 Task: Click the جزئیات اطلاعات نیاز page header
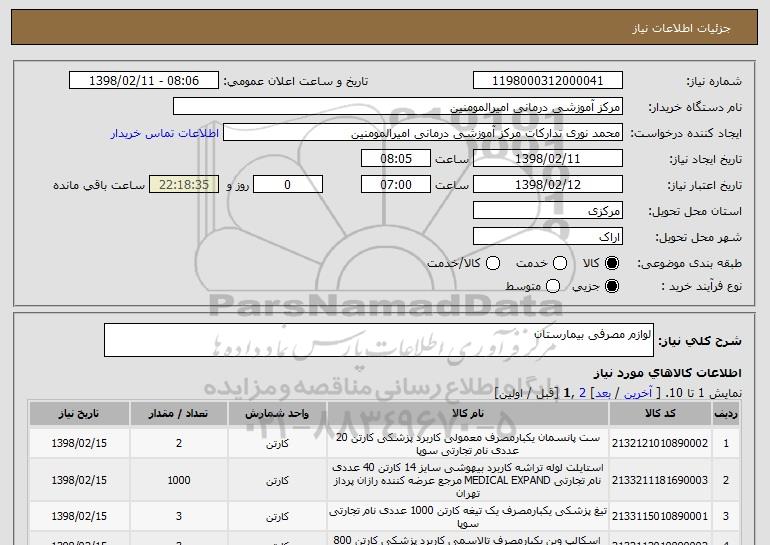[x=681, y=28]
